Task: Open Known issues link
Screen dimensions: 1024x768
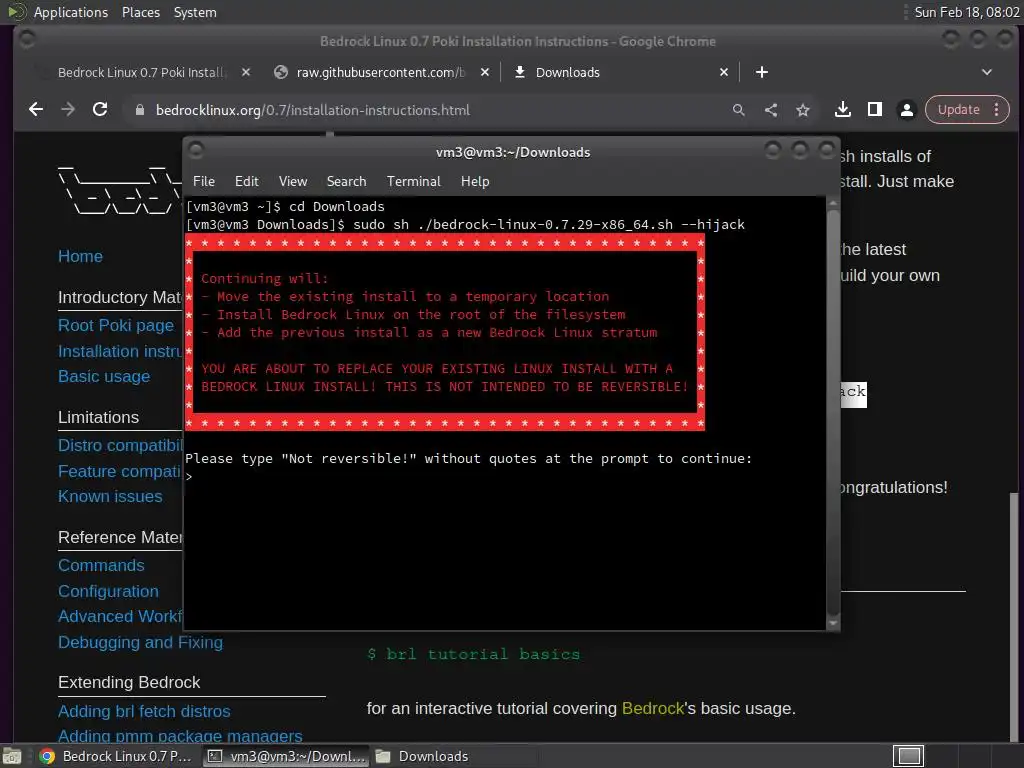Action: [110, 496]
